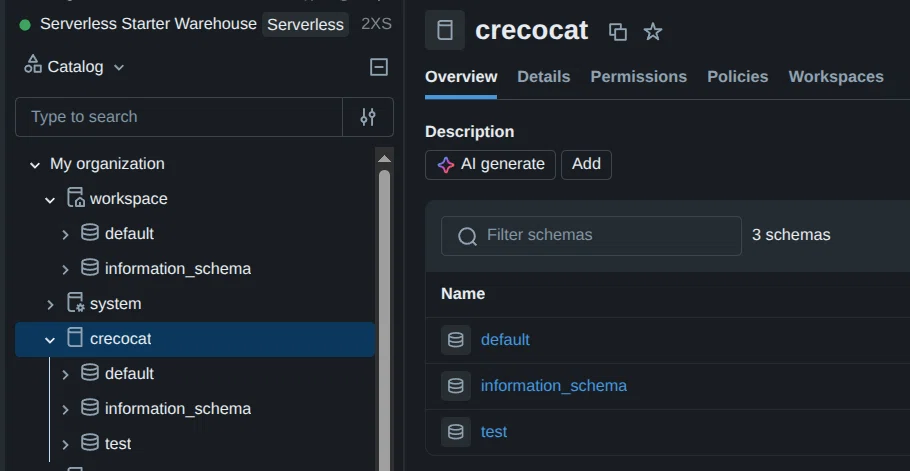Select test schema in catalog tree

[x=118, y=444]
